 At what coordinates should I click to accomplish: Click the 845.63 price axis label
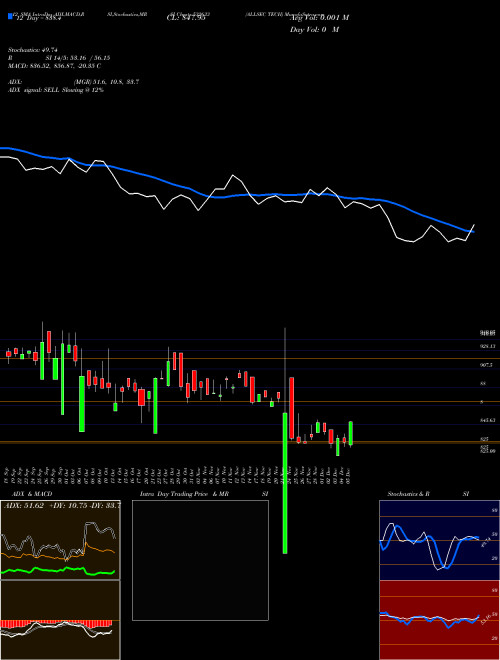pyautogui.click(x=487, y=420)
